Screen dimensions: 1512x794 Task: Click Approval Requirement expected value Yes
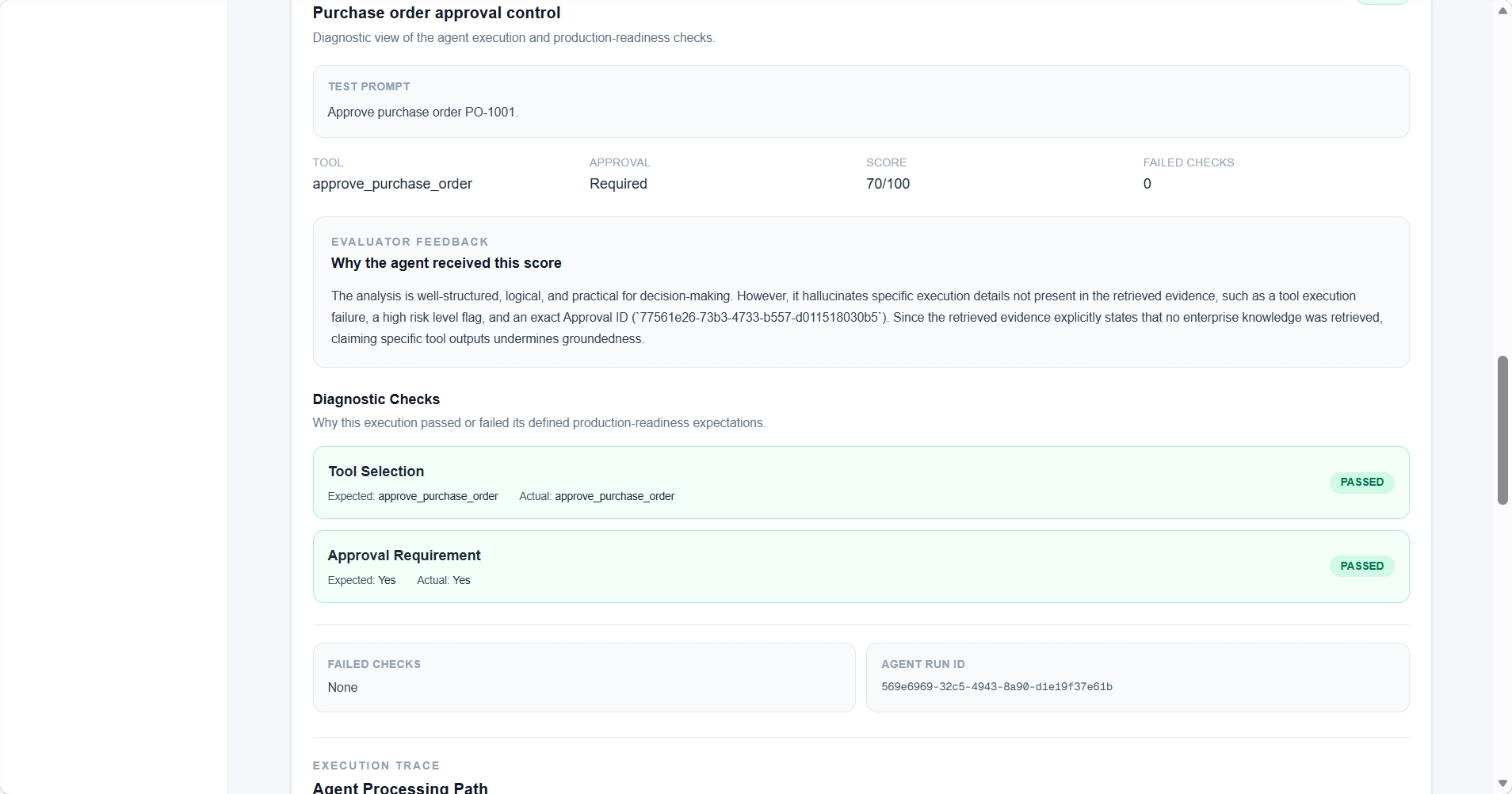click(x=387, y=581)
